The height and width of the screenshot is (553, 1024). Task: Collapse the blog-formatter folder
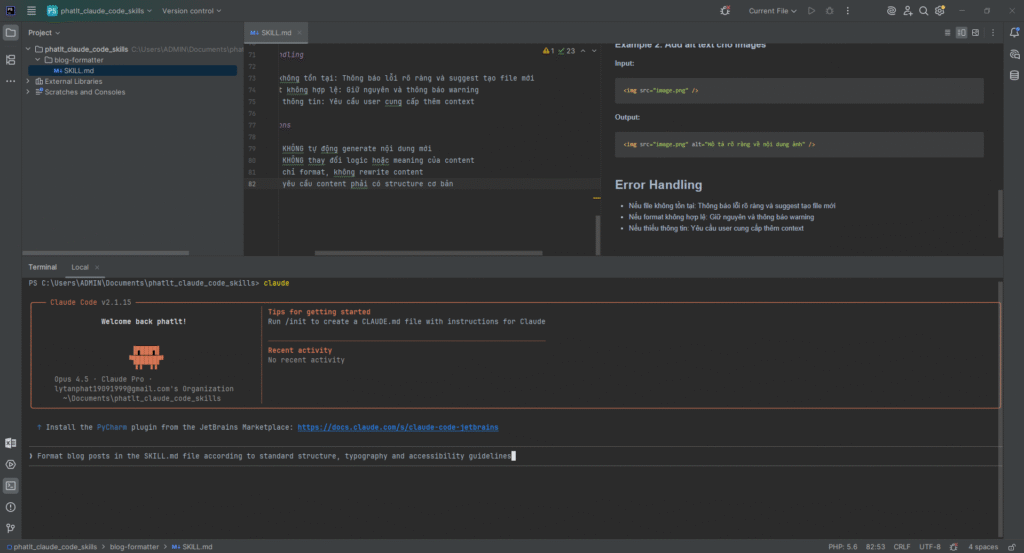[38, 59]
